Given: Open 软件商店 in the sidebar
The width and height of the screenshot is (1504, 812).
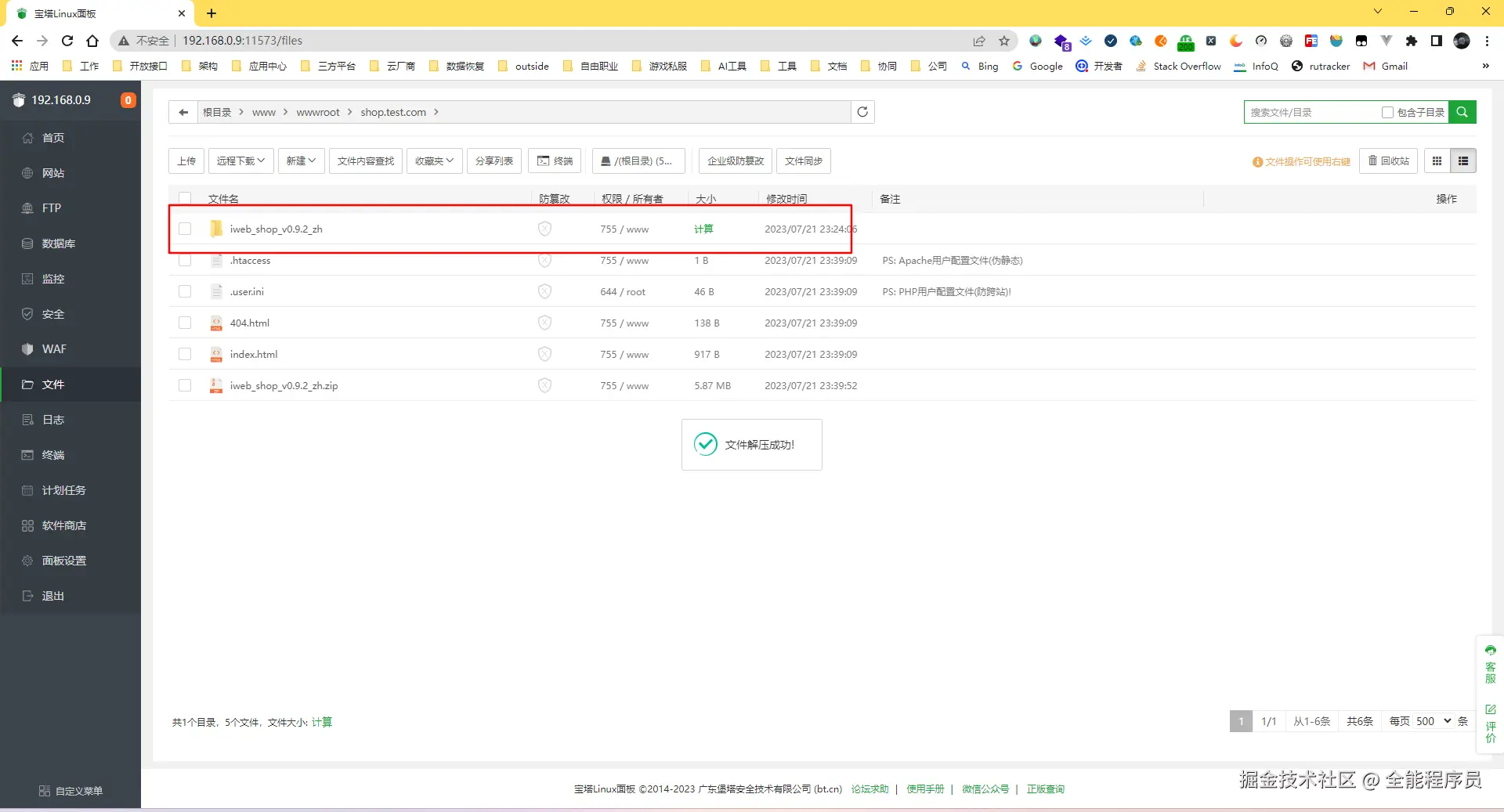Looking at the screenshot, I should (70, 525).
